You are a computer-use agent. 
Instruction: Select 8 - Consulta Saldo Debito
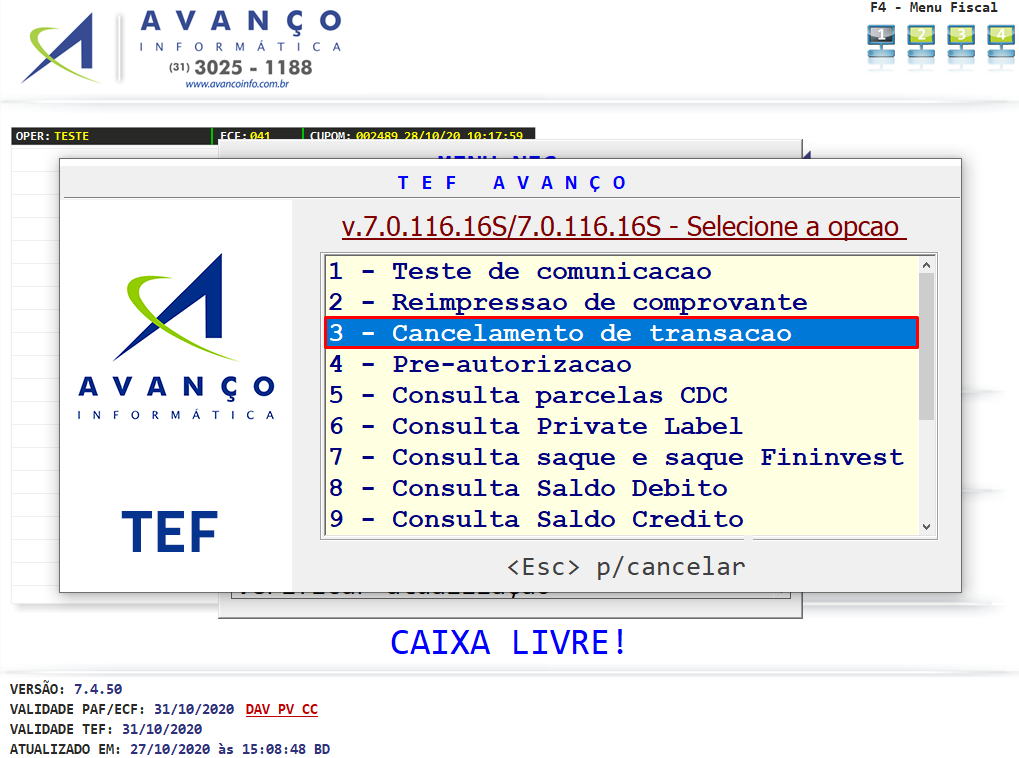pyautogui.click(x=621, y=488)
